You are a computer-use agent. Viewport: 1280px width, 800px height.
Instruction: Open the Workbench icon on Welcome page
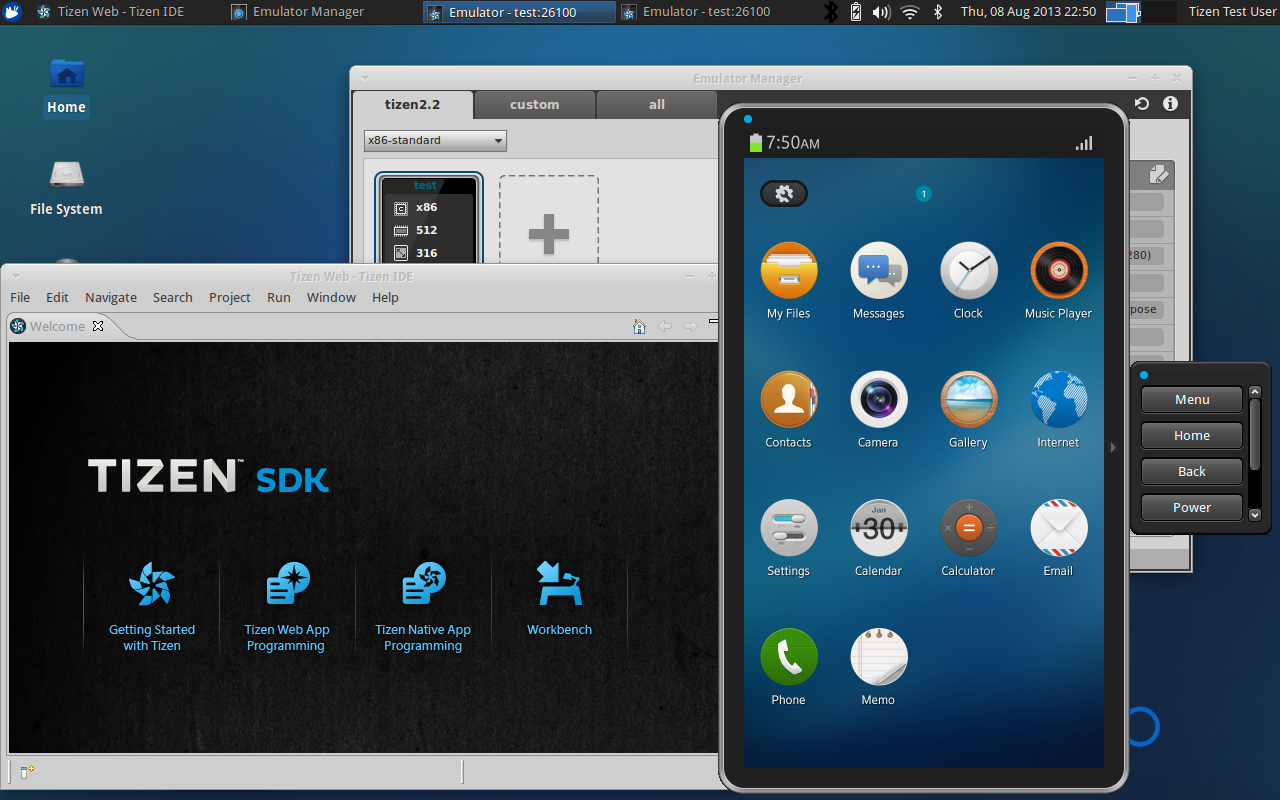[560, 583]
